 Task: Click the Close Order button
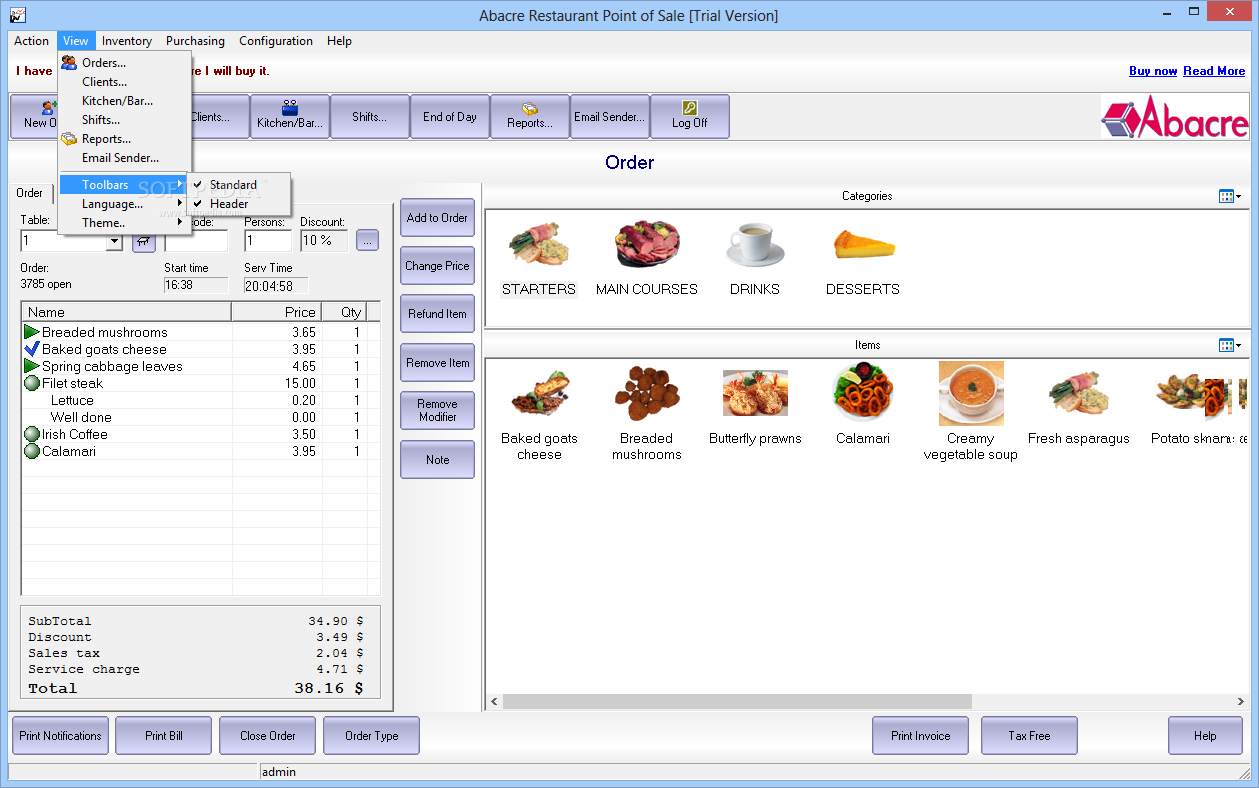point(268,736)
